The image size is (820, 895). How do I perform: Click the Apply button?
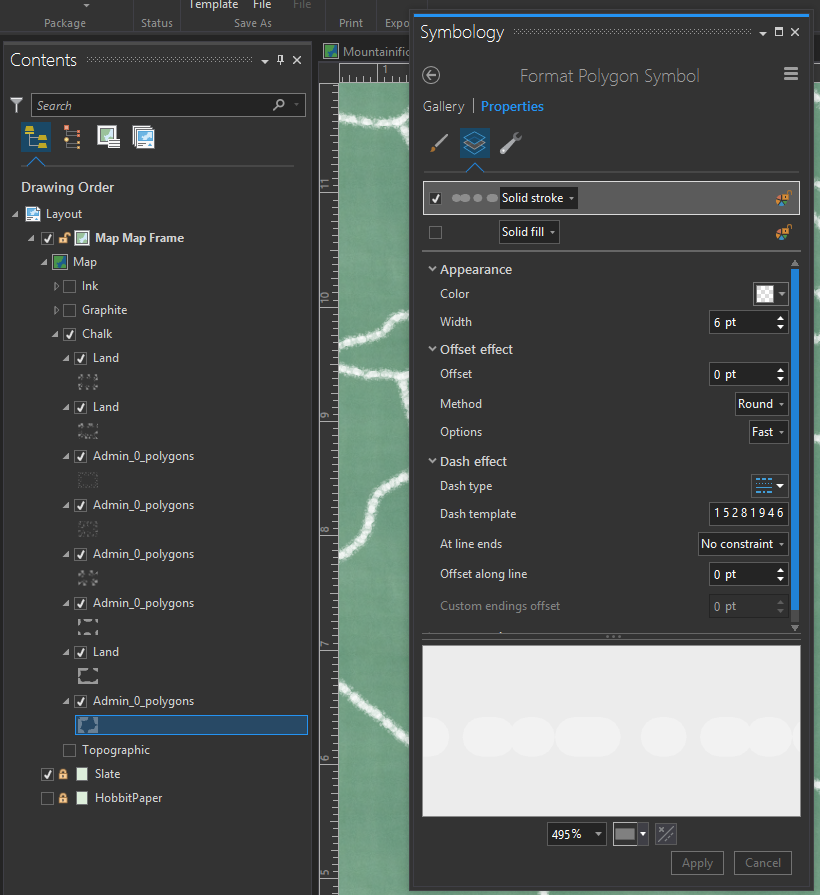697,863
